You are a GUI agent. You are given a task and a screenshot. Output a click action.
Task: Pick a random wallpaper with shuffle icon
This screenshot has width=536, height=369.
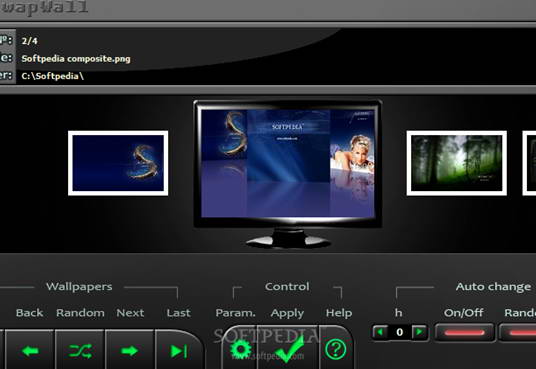point(80,350)
